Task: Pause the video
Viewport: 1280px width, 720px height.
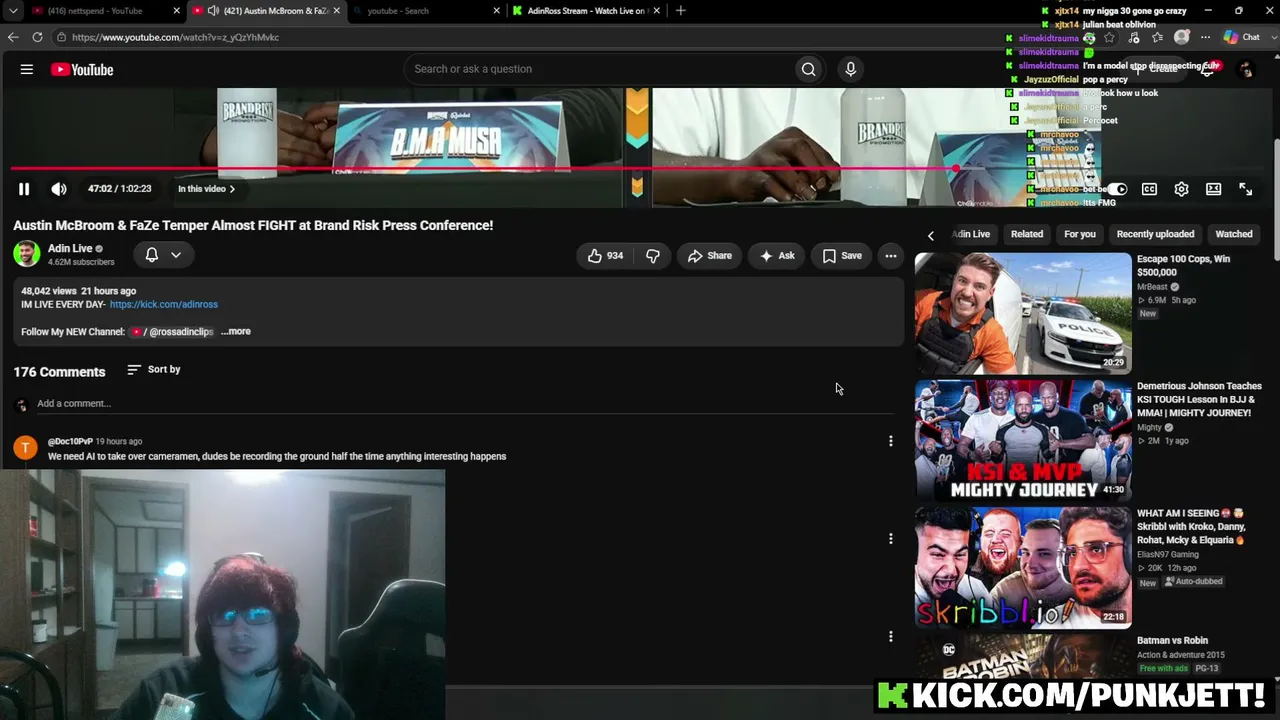Action: click(x=24, y=189)
